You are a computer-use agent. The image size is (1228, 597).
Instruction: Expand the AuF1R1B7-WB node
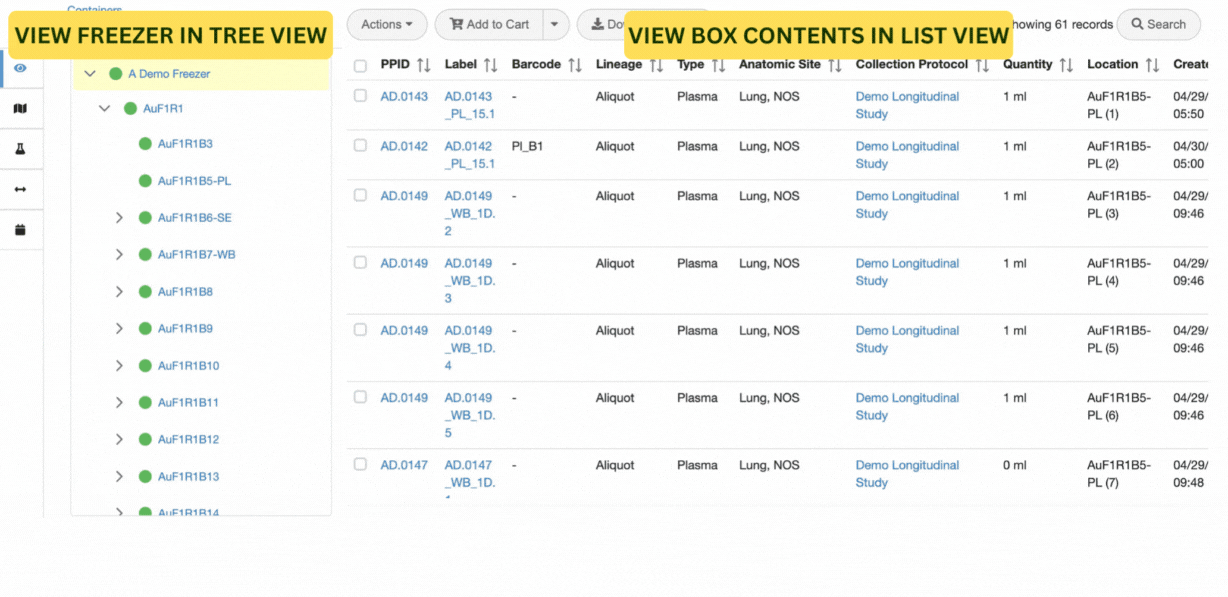pos(119,255)
